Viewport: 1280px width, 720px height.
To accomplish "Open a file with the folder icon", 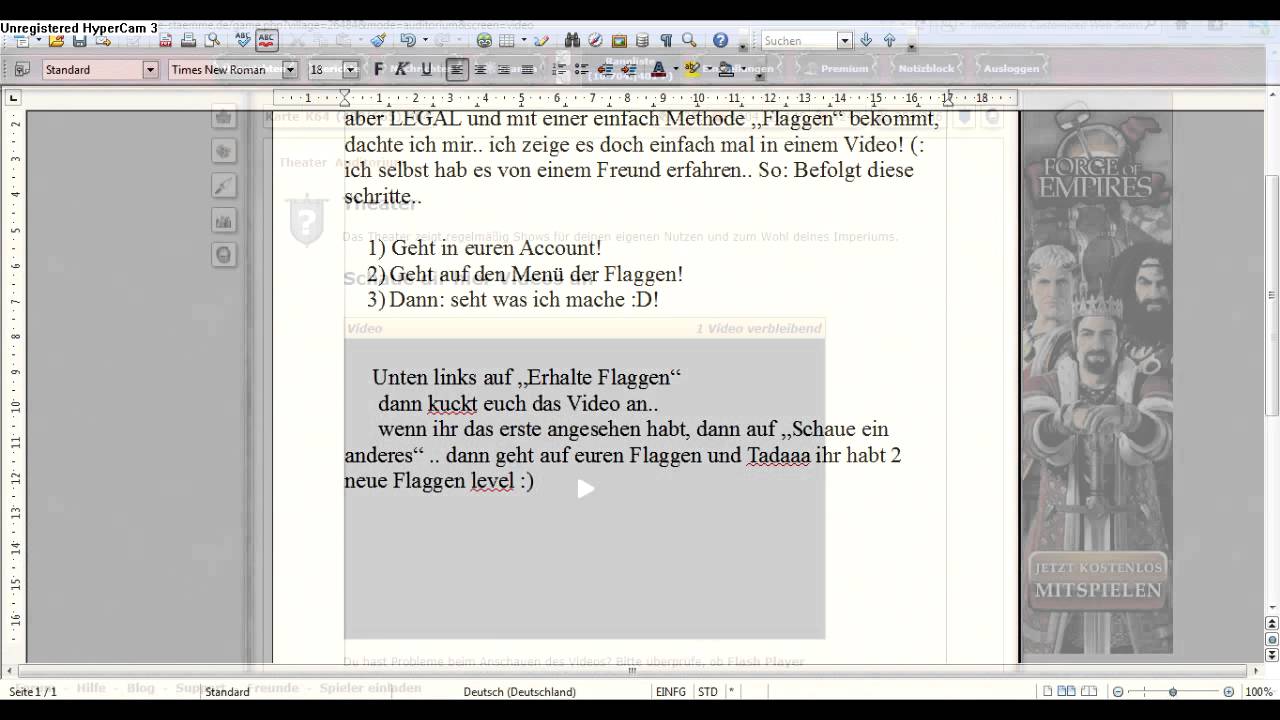I will coord(56,41).
